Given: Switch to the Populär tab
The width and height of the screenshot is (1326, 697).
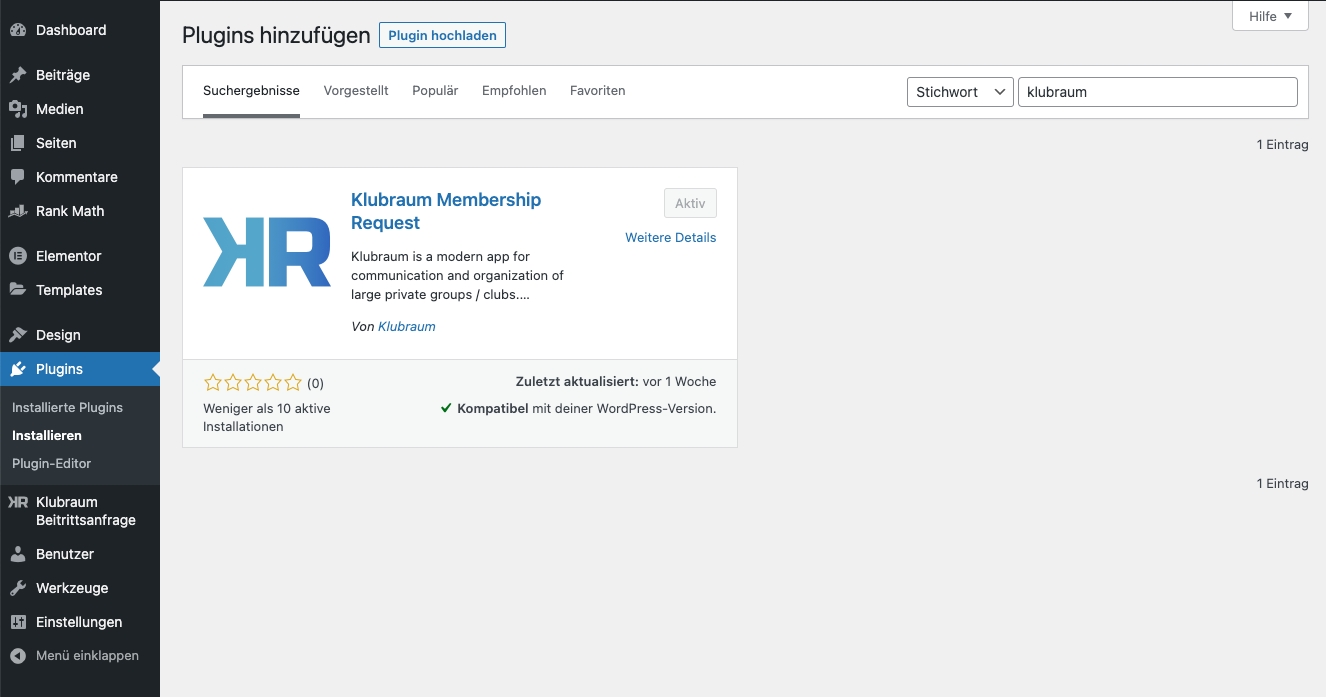Looking at the screenshot, I should [435, 91].
